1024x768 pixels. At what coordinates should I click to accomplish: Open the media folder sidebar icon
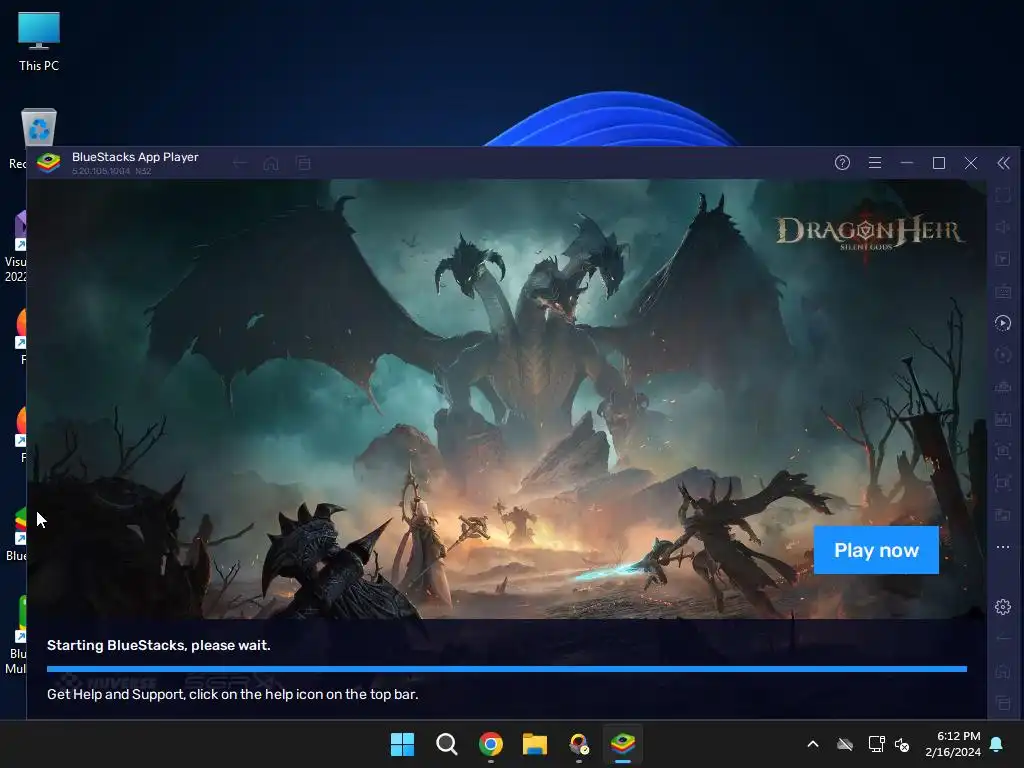(x=1003, y=515)
